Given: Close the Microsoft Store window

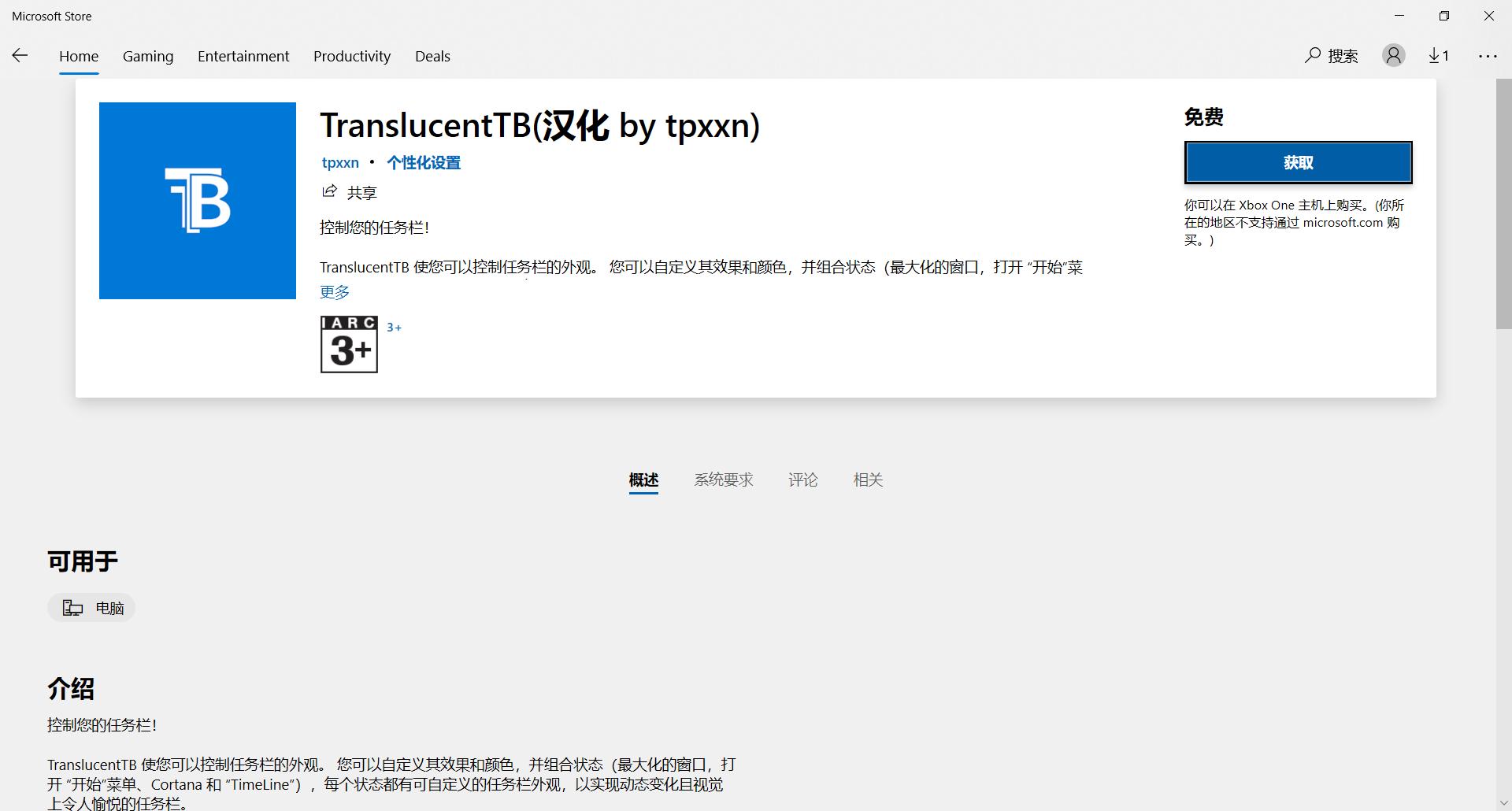Looking at the screenshot, I should pos(1489,16).
